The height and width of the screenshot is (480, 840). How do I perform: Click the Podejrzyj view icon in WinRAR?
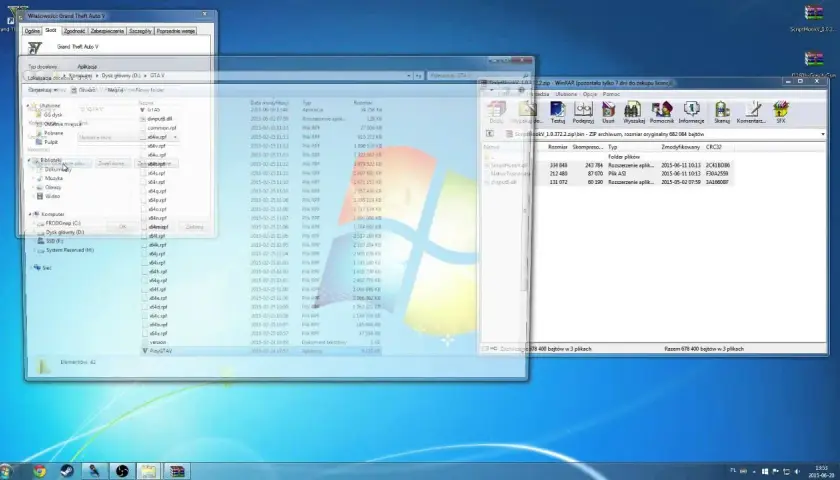[x=583, y=112]
